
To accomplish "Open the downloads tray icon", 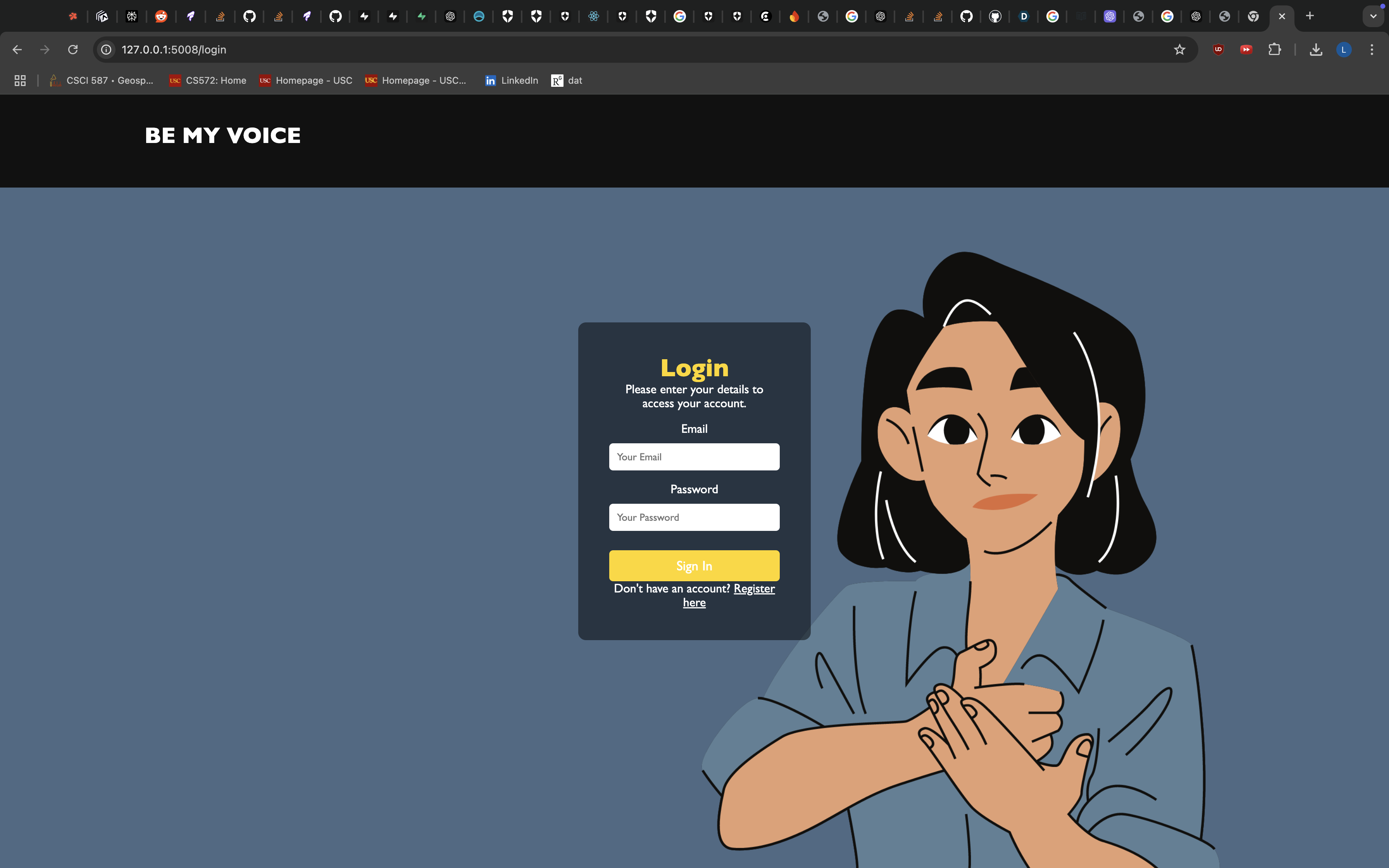I will (x=1315, y=50).
